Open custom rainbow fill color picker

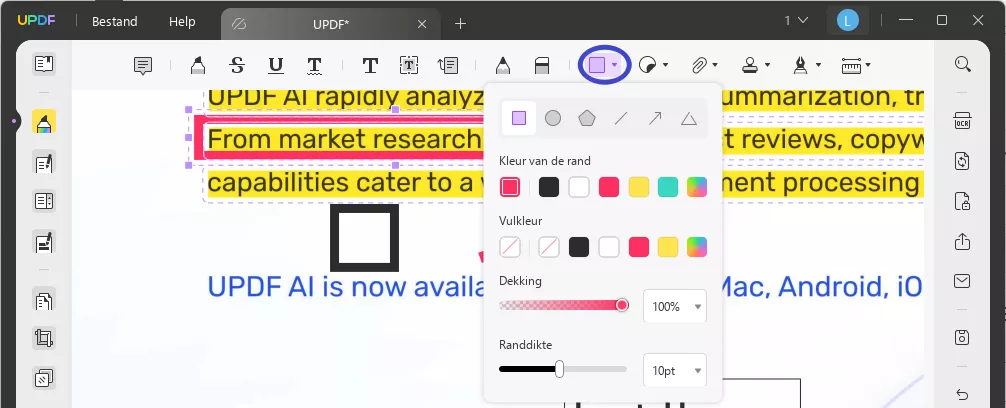coord(697,247)
